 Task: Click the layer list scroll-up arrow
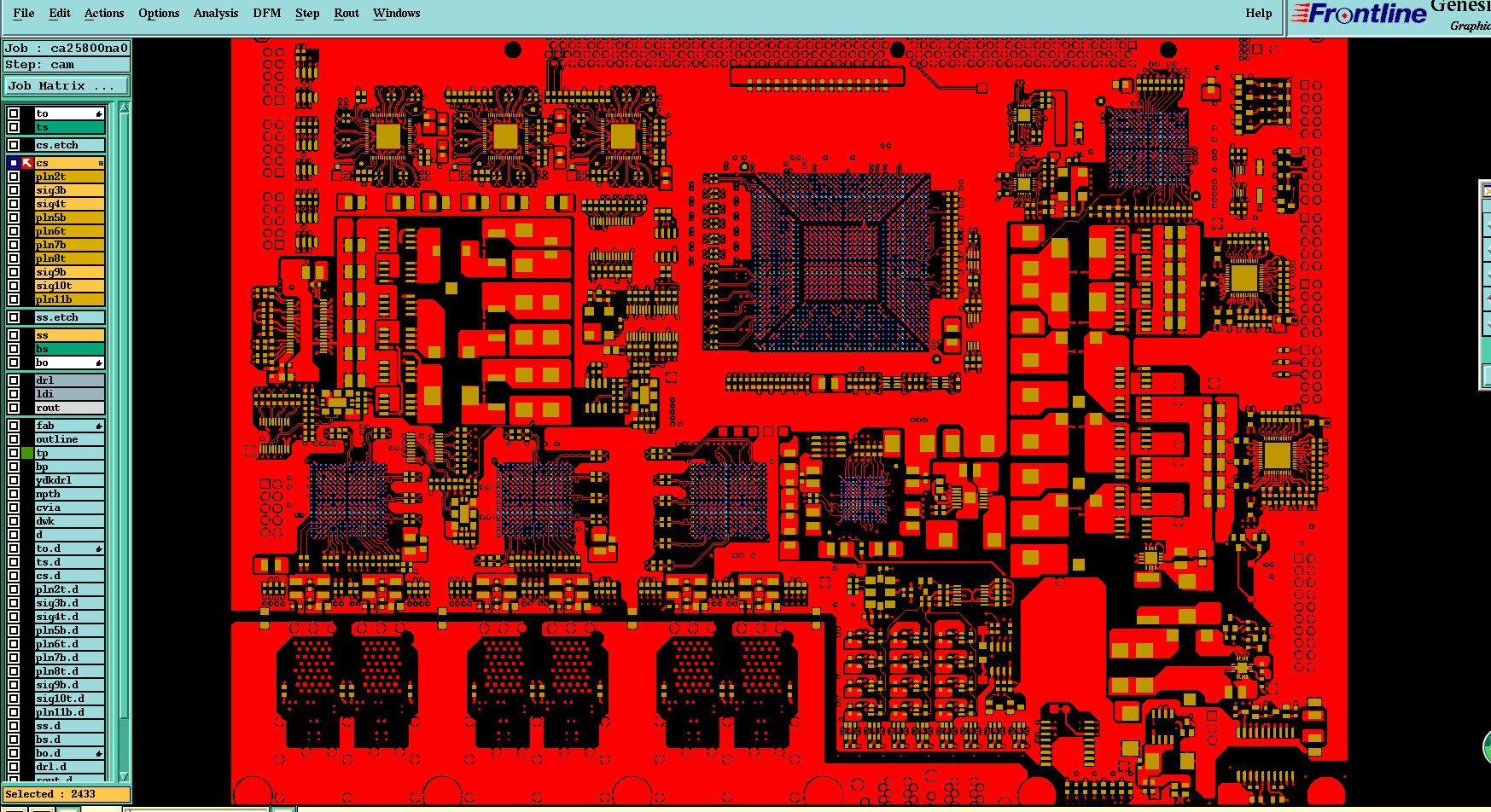(124, 107)
